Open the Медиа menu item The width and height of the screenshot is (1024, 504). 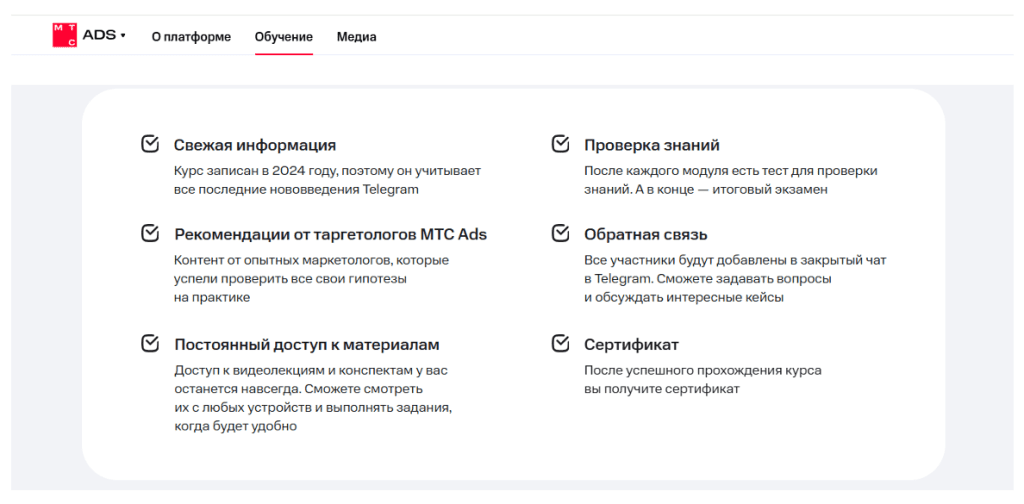coord(357,37)
